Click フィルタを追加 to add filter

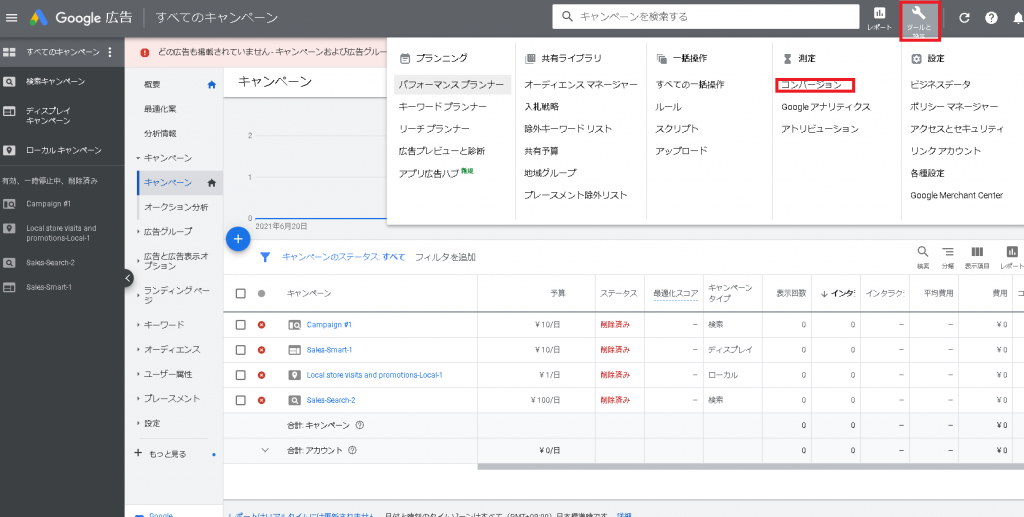[x=445, y=257]
